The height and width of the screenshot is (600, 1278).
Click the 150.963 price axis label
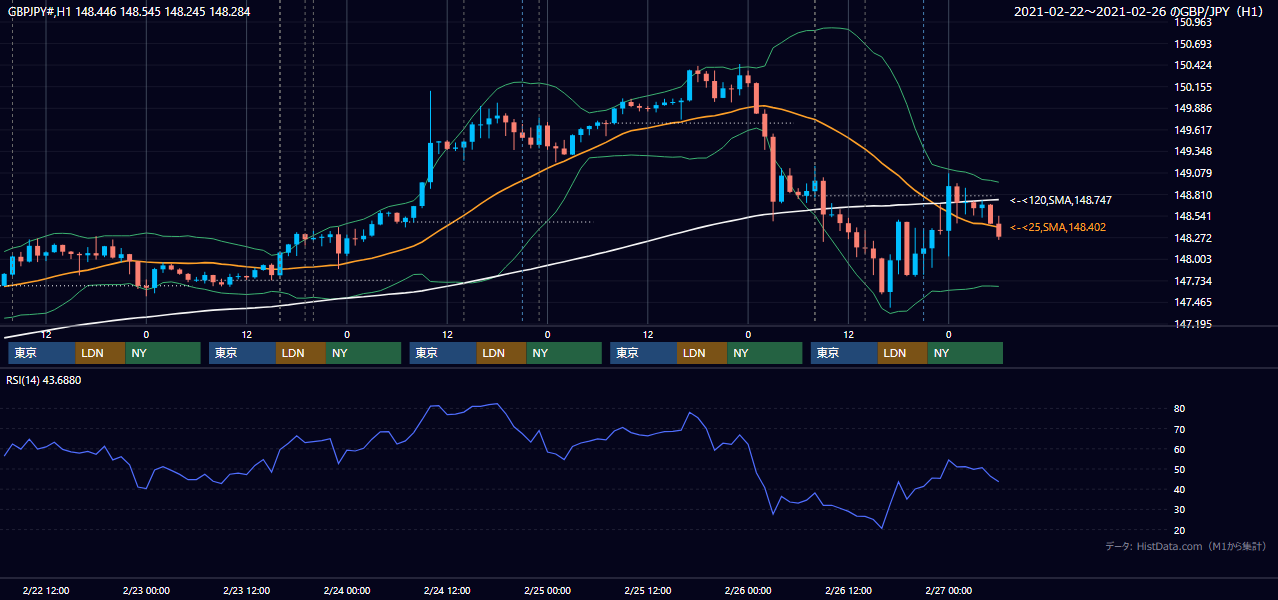tap(1193, 22)
